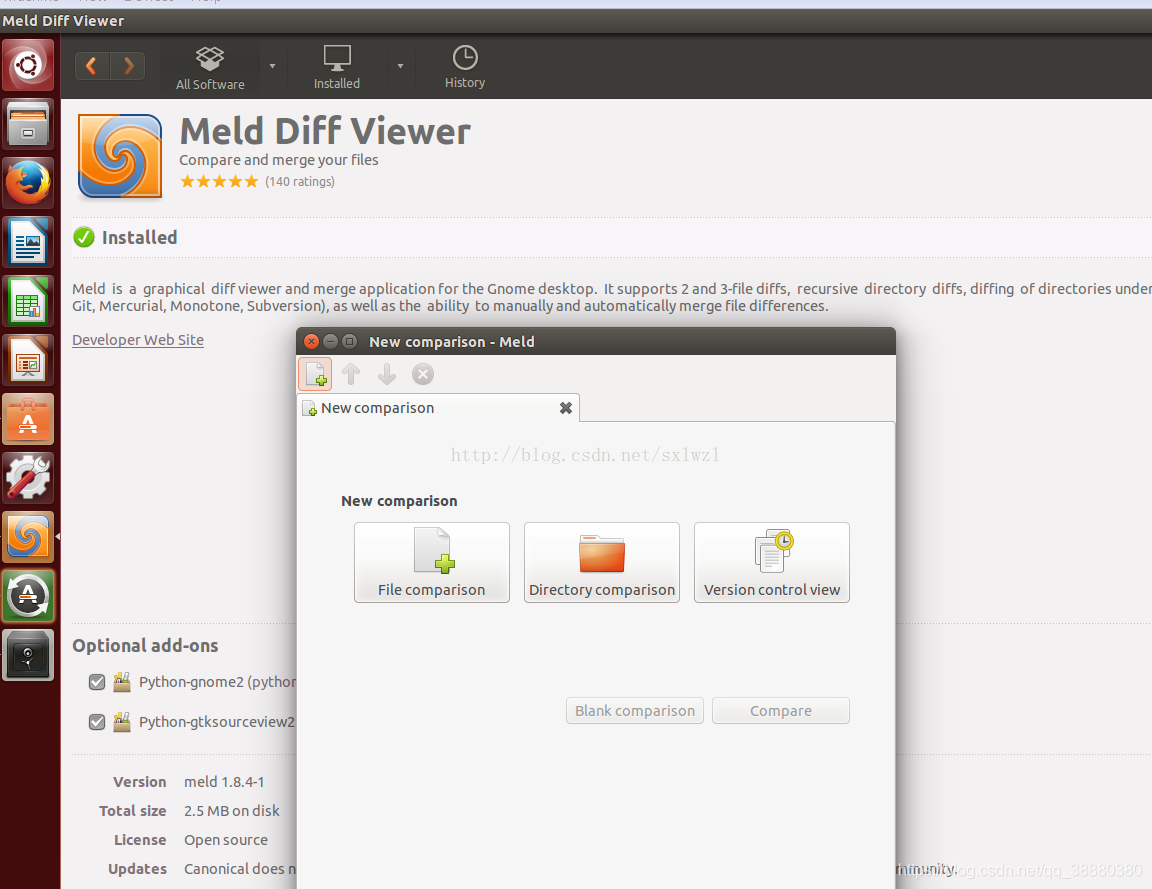Image resolution: width=1152 pixels, height=889 pixels.
Task: Open the dropdown next to Installed
Action: click(399, 66)
